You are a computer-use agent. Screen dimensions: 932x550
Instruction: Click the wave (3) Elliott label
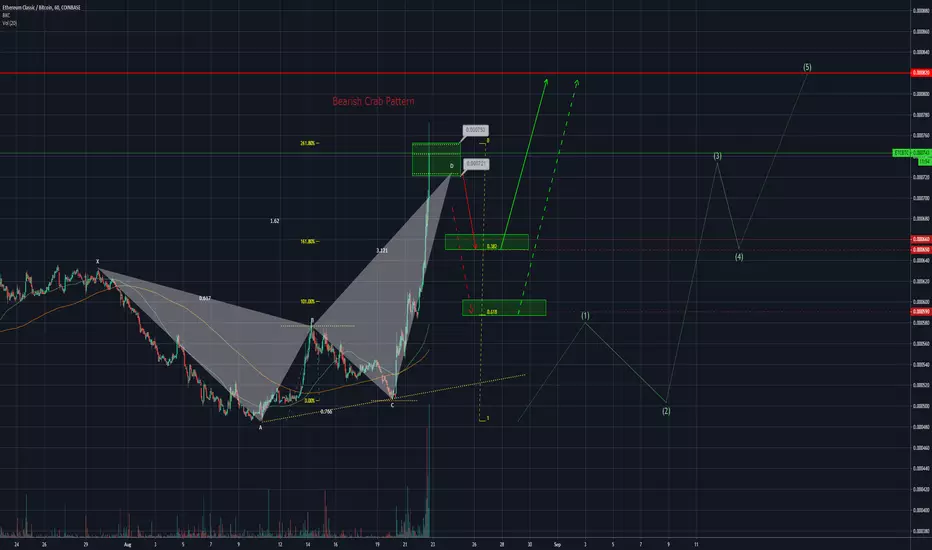tap(717, 156)
